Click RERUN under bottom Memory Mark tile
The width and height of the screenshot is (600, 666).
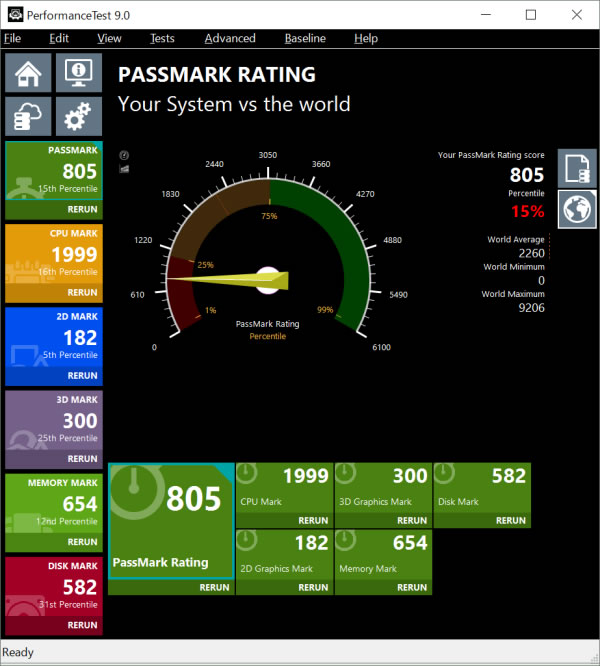[x=383, y=587]
